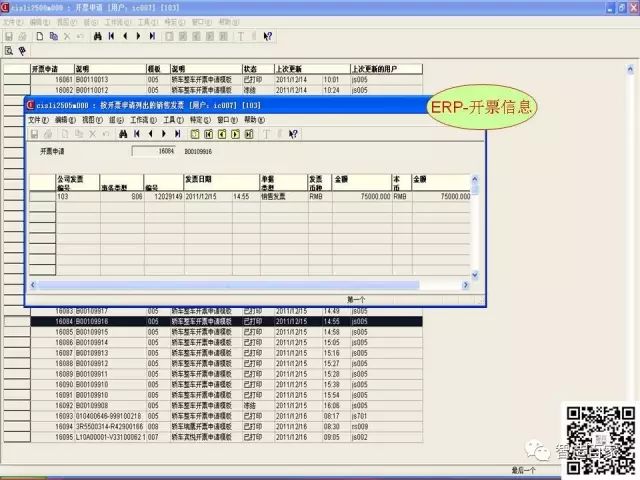The image size is (640, 480).
Task: Open 工作流 menu in front invoice window
Action: click(x=143, y=120)
